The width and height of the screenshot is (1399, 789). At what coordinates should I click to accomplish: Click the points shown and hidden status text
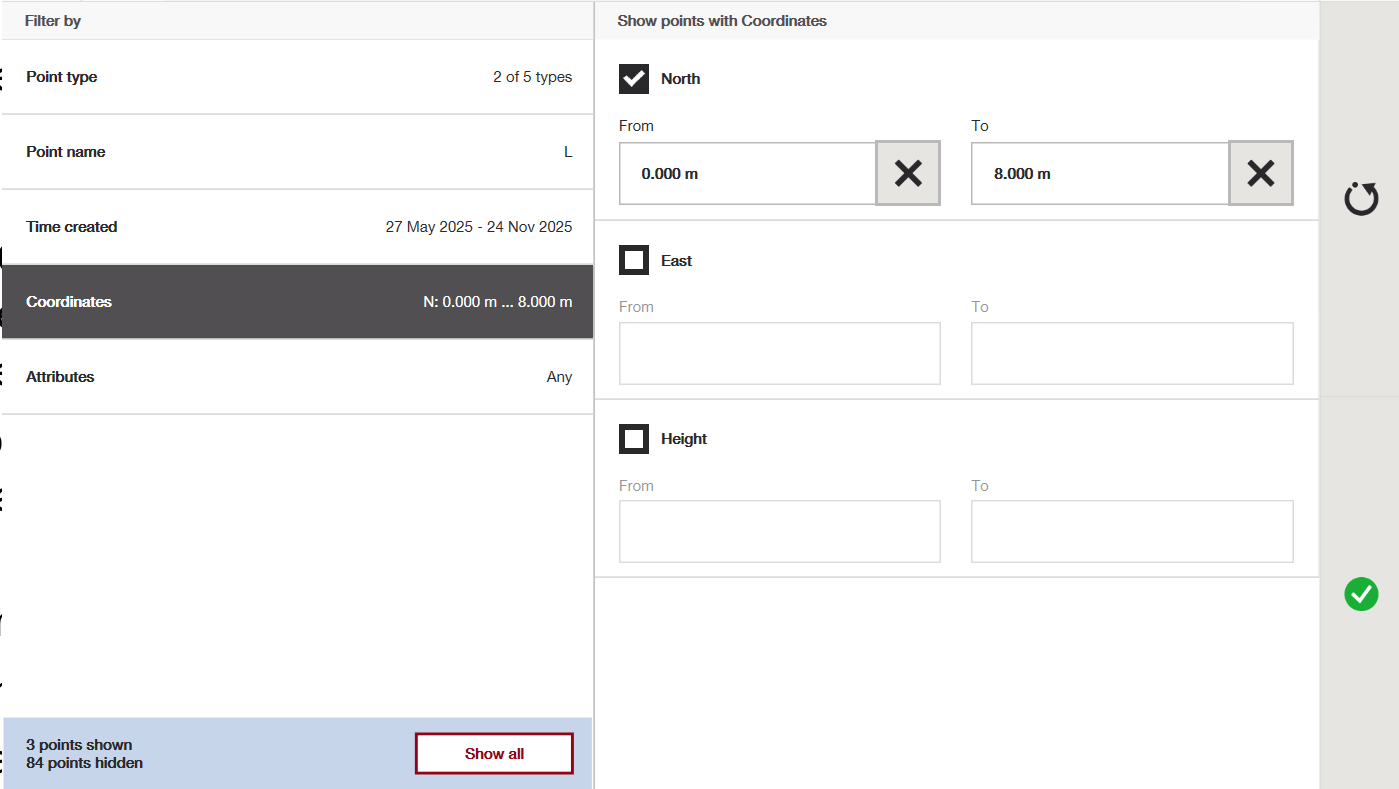(x=85, y=754)
